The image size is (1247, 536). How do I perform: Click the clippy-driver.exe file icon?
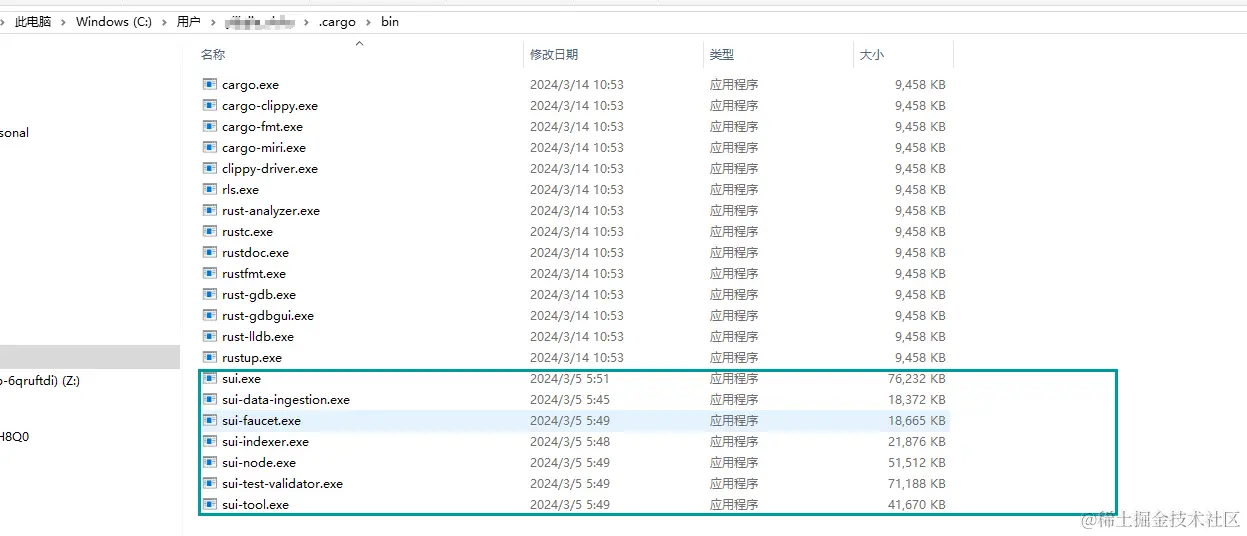[x=210, y=169]
